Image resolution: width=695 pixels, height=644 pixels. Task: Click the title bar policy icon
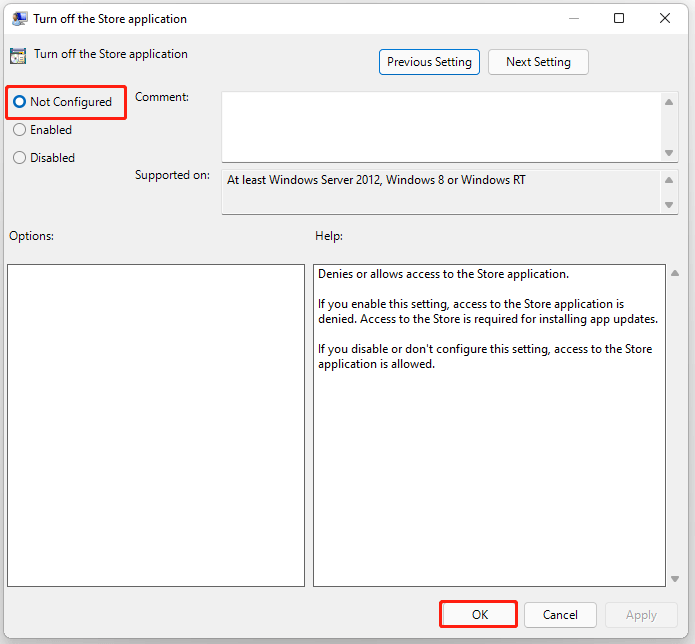(19, 19)
